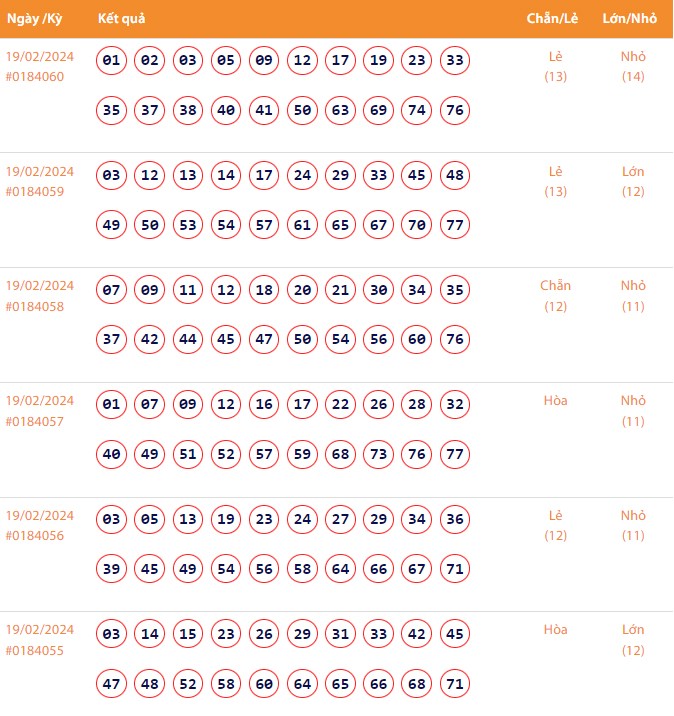
Task: Open draw ID #0184059
Action: (x=35, y=192)
